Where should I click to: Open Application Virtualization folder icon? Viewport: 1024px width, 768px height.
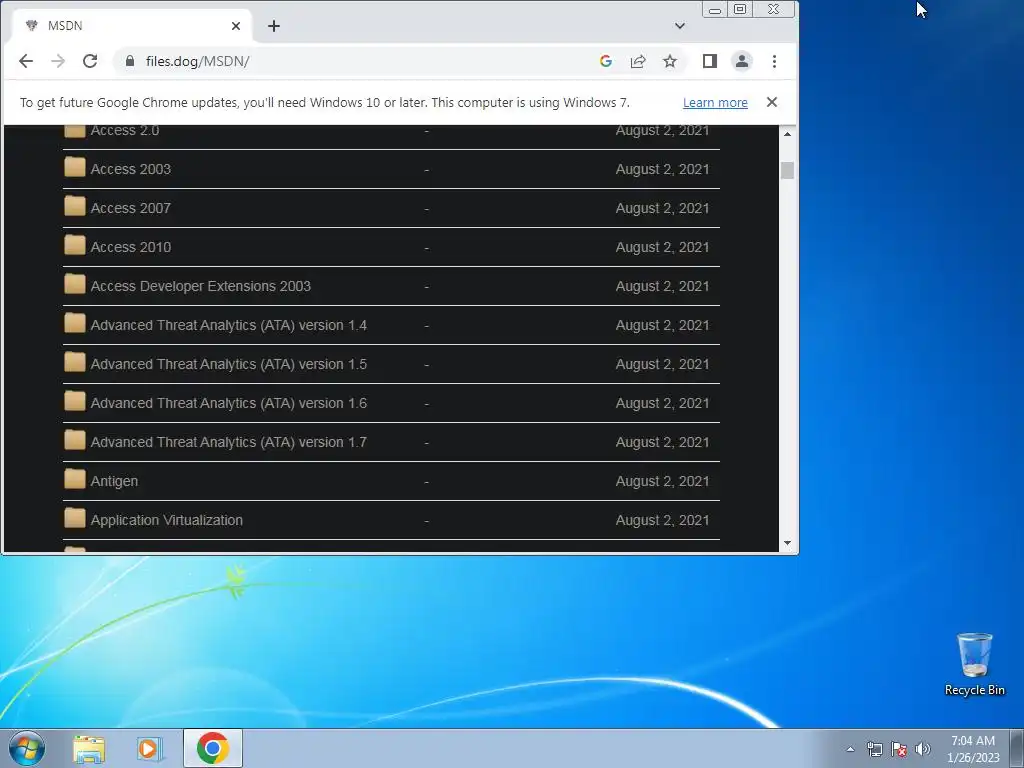(x=74, y=519)
